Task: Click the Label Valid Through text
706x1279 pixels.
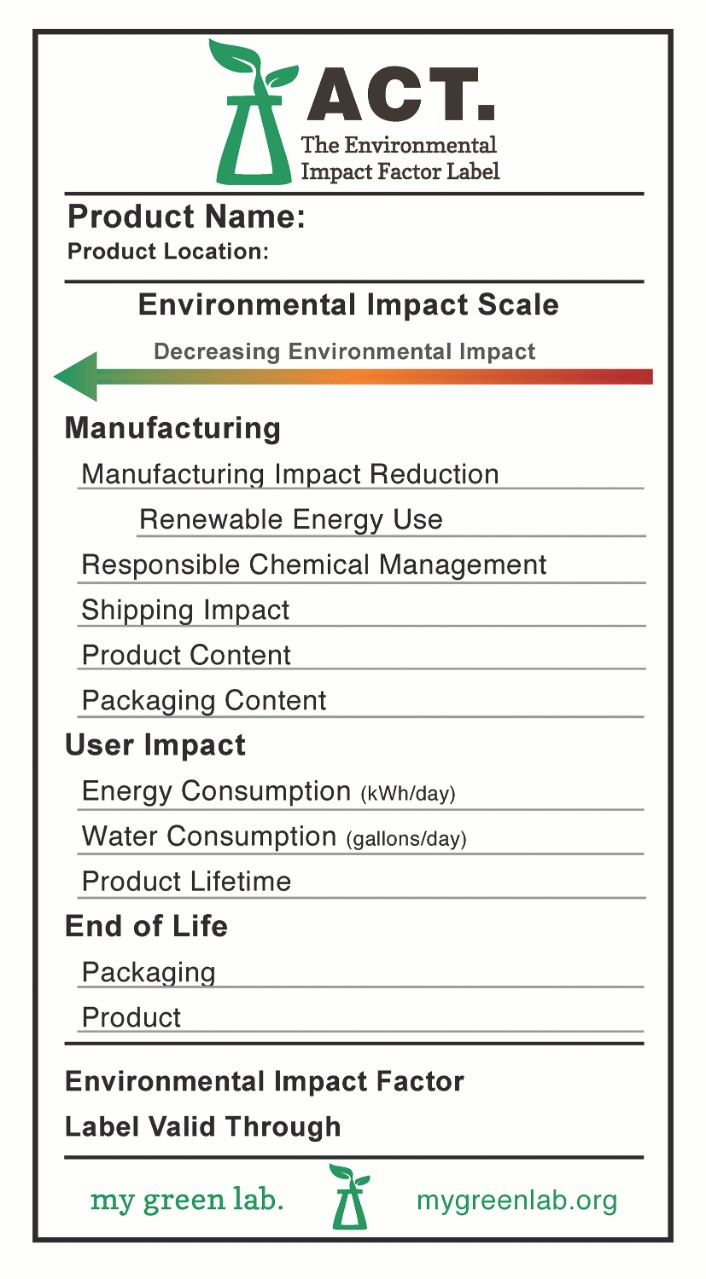Action: [203, 1127]
